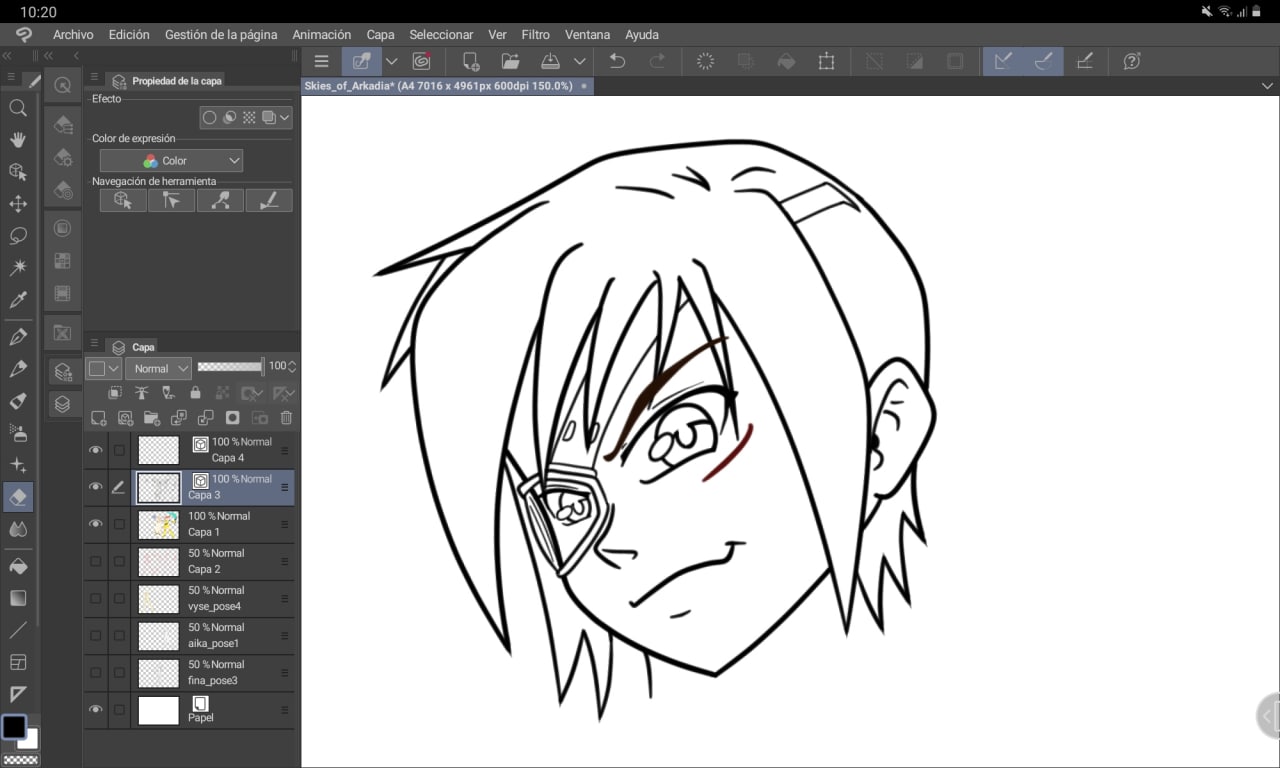The height and width of the screenshot is (768, 1280).
Task: Select the Pen tool
Action: (x=18, y=337)
